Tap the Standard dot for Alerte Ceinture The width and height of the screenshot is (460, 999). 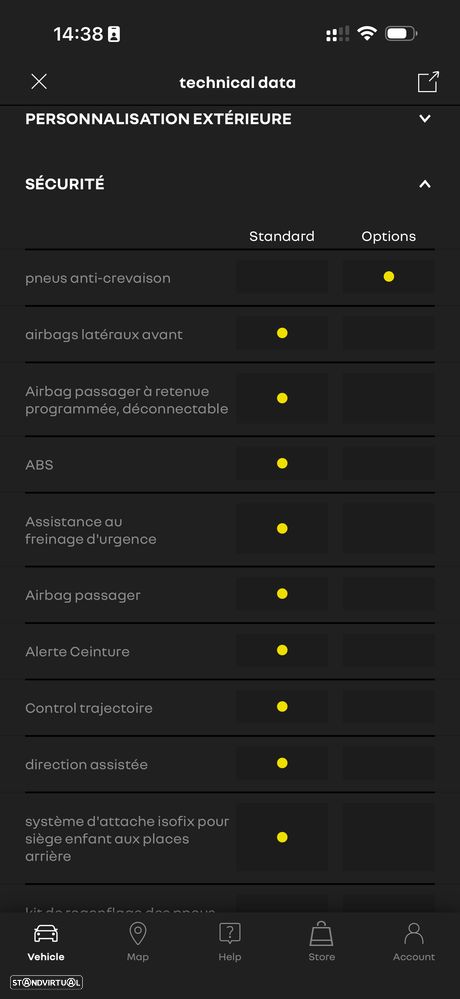pos(282,650)
